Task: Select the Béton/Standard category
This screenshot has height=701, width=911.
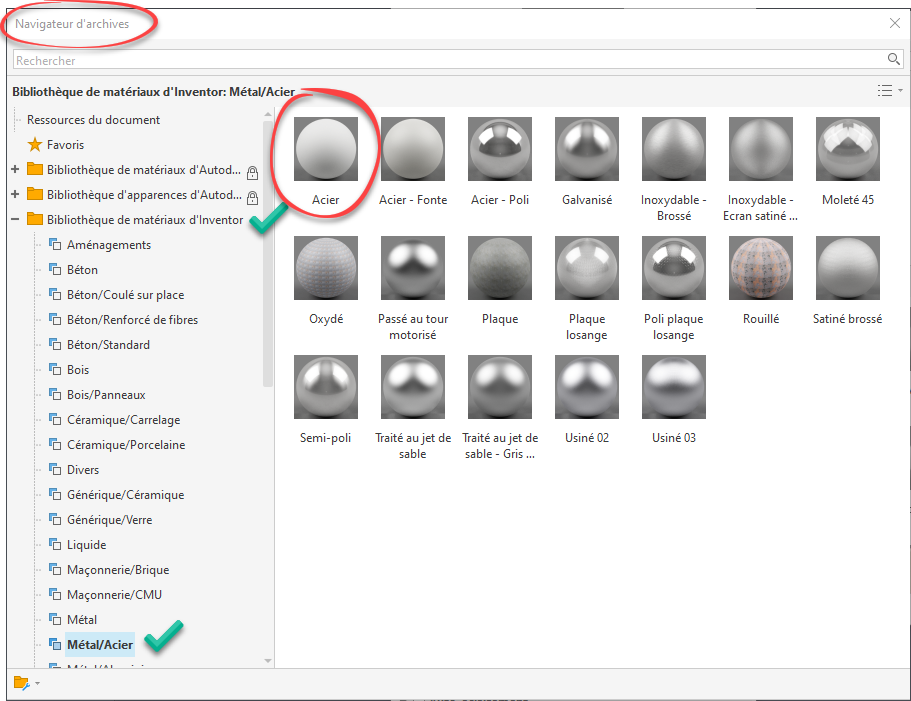Action: tap(108, 344)
